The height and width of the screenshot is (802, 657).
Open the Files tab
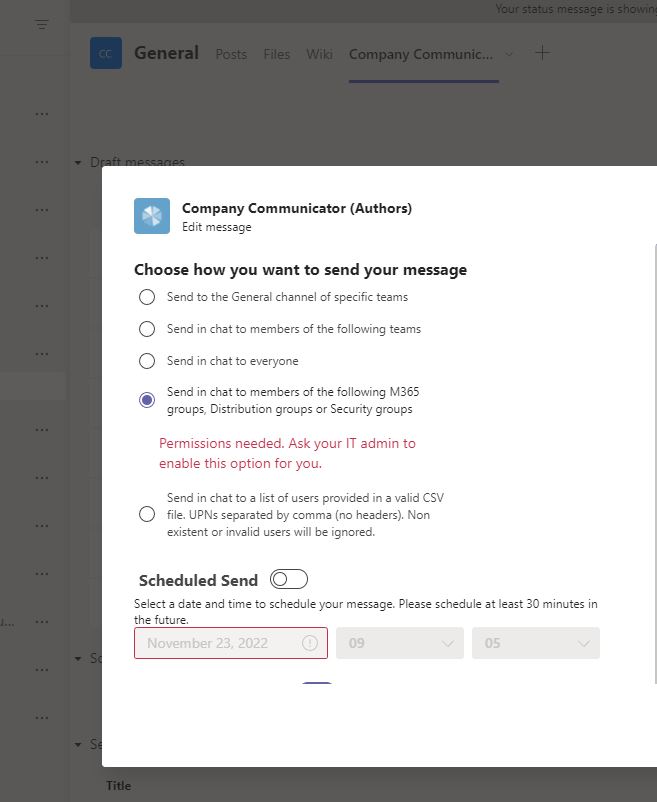coord(276,55)
